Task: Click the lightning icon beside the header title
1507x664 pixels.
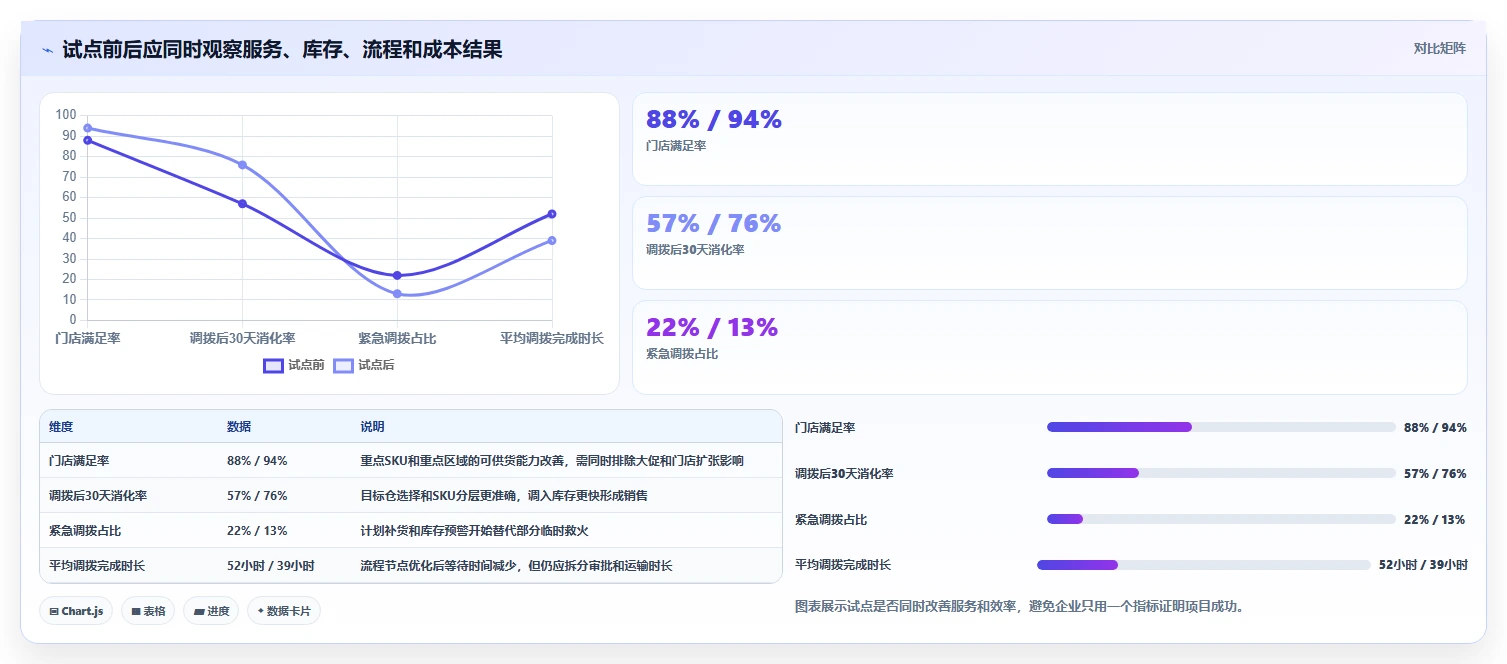Action: [48, 50]
